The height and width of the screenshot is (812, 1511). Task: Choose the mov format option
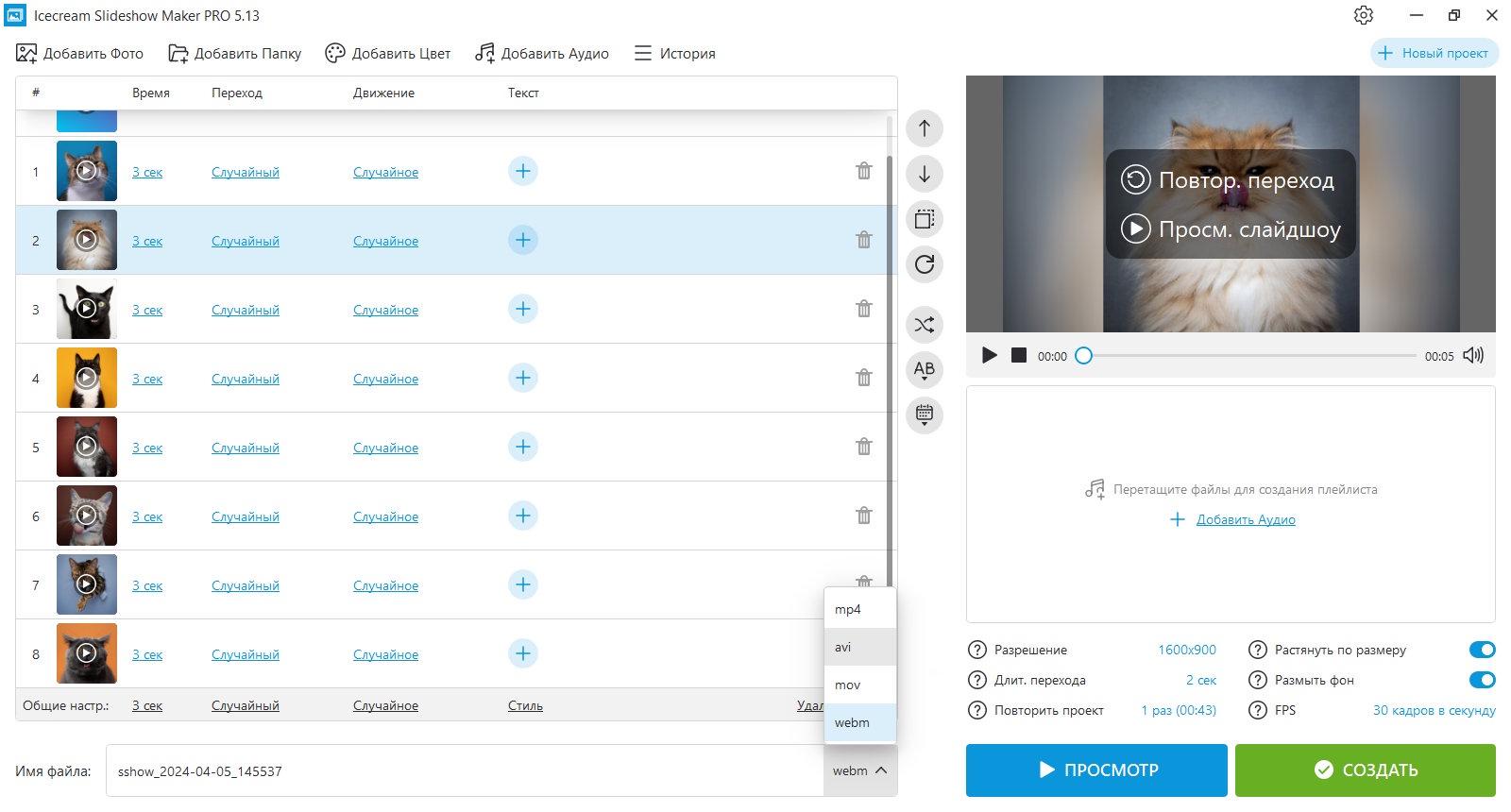(859, 685)
